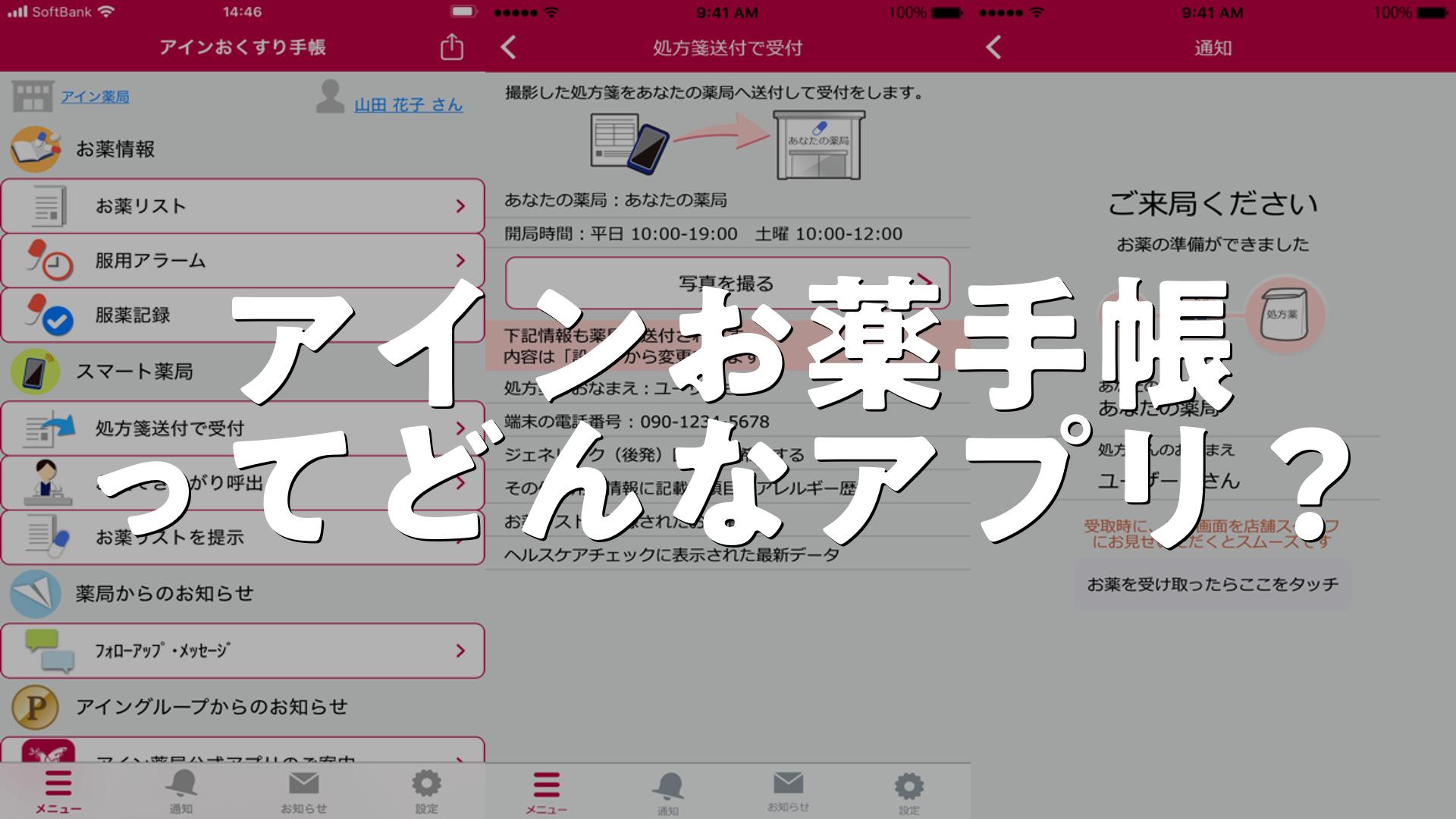Click the あなたの薬局 building illustration
The width and height of the screenshot is (1456, 819).
[818, 145]
